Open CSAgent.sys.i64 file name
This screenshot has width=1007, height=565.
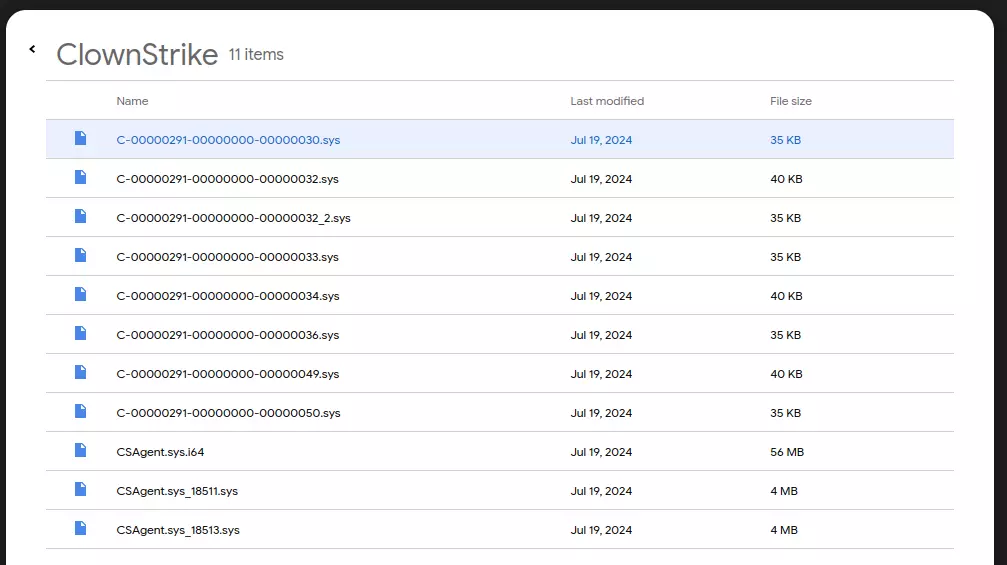(160, 452)
